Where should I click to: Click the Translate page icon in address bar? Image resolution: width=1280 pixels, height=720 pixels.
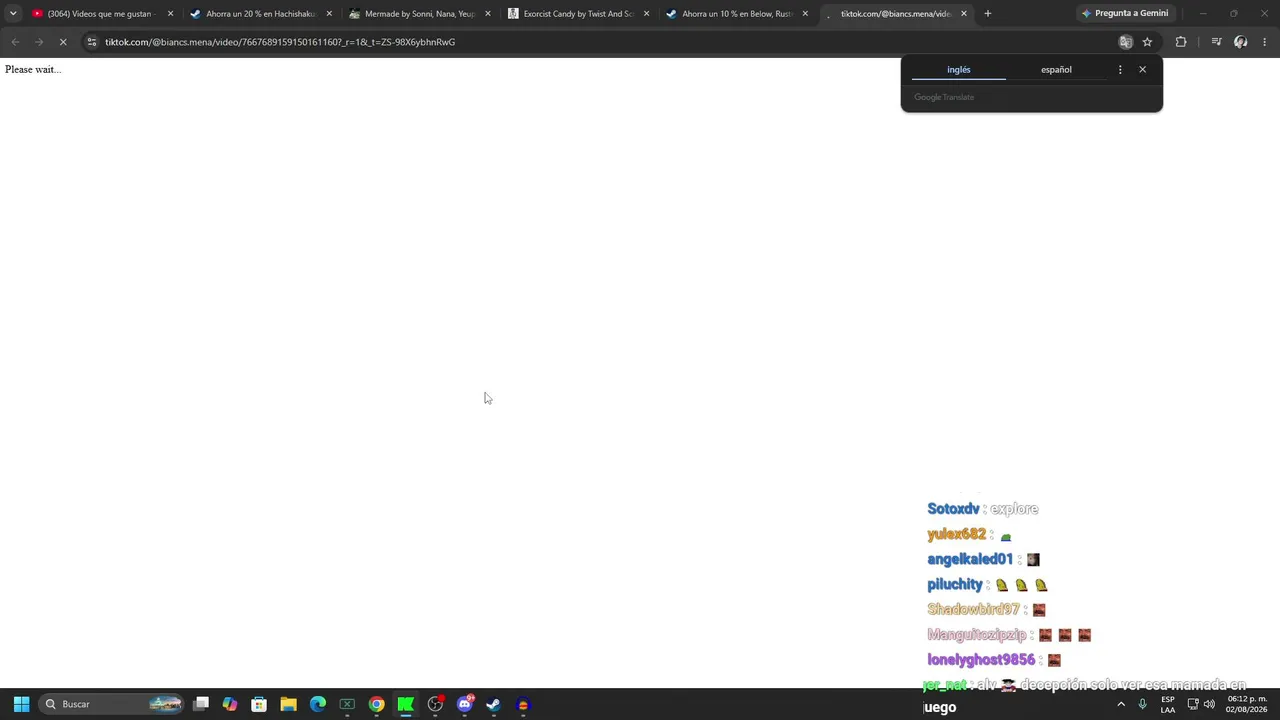(x=1125, y=42)
